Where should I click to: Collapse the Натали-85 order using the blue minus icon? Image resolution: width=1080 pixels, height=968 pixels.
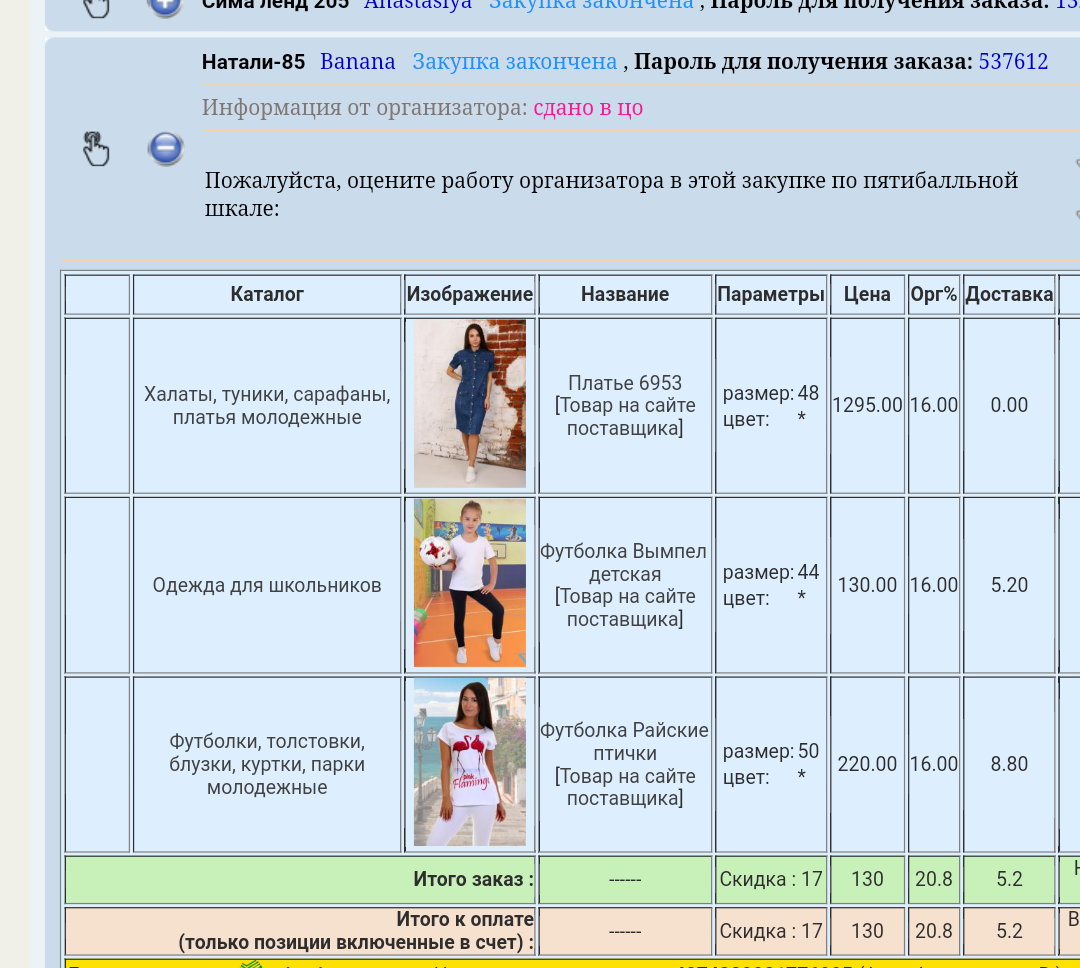165,148
